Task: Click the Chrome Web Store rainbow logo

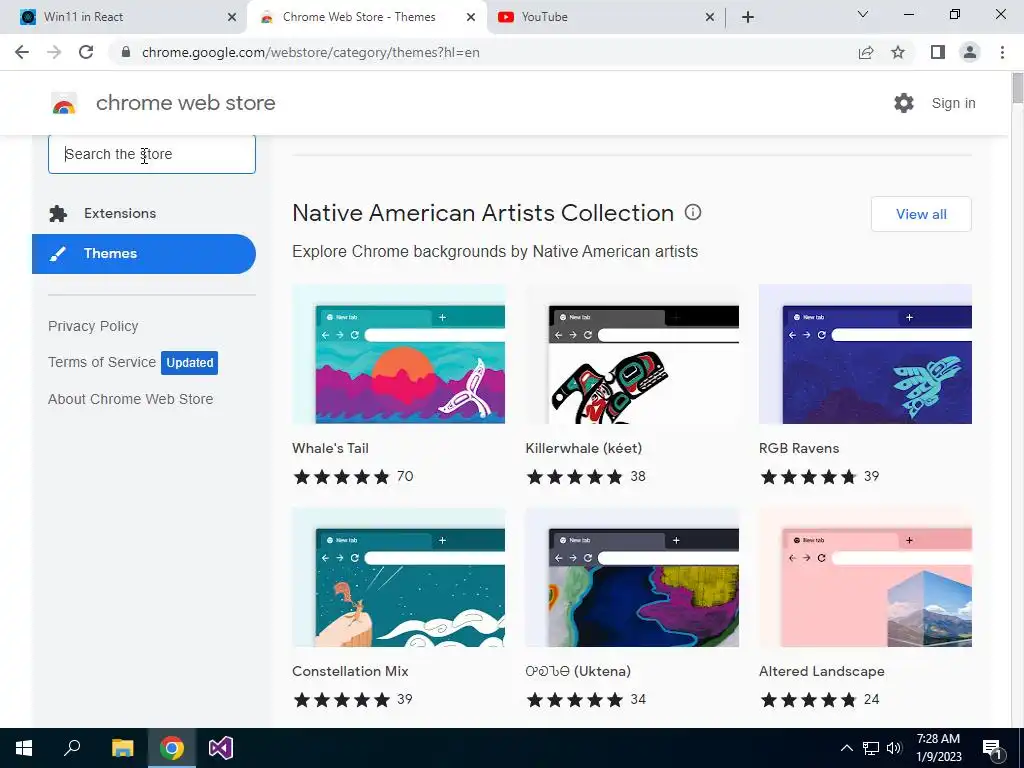Action: pyautogui.click(x=64, y=103)
